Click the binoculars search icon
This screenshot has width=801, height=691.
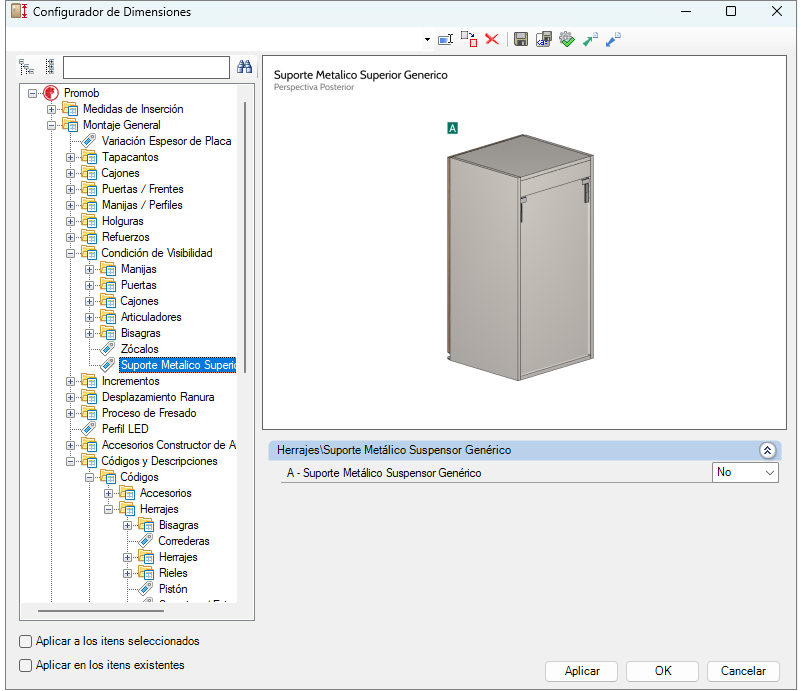point(244,67)
